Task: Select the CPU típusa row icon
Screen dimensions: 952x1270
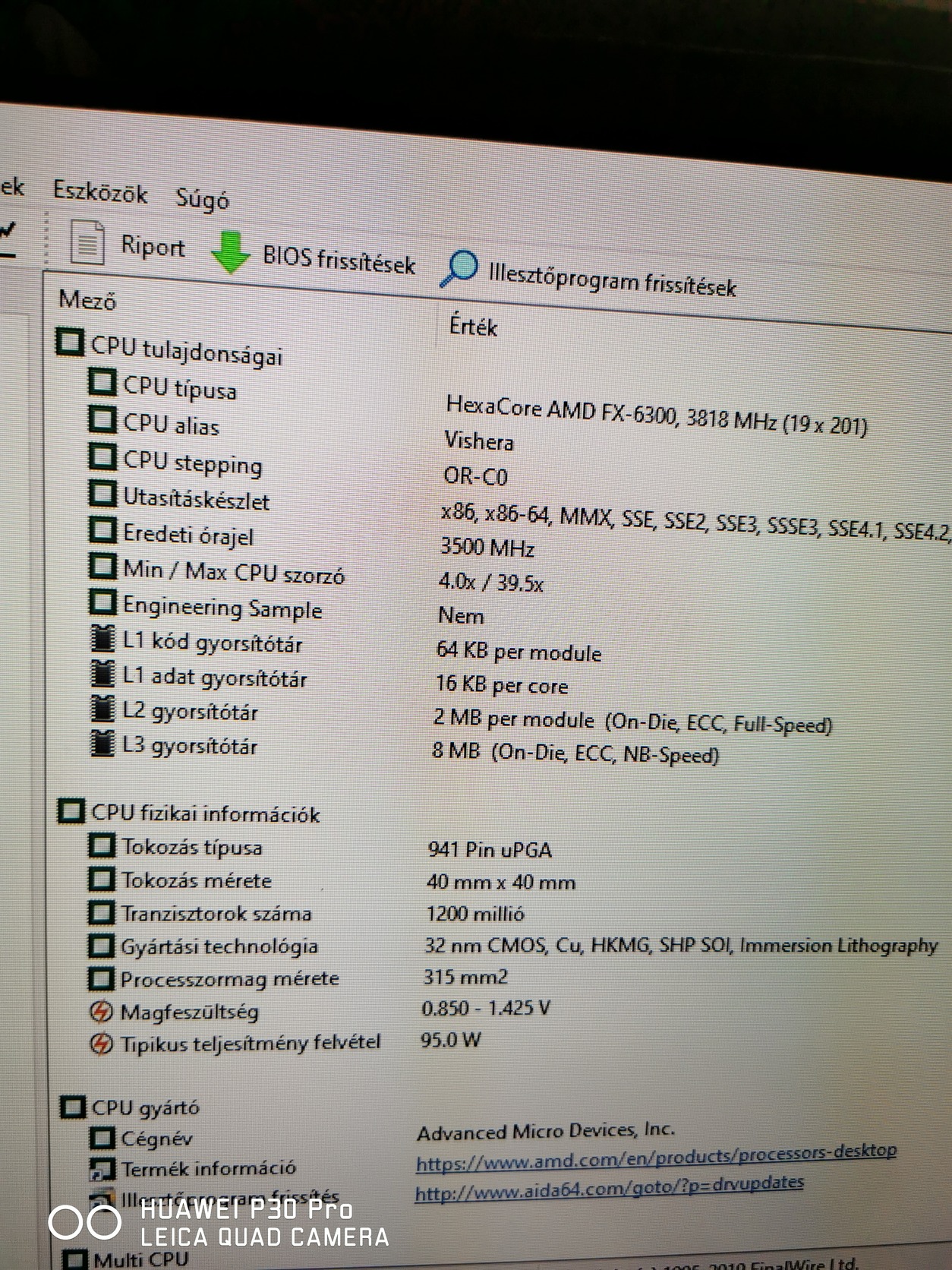Action: tap(102, 381)
